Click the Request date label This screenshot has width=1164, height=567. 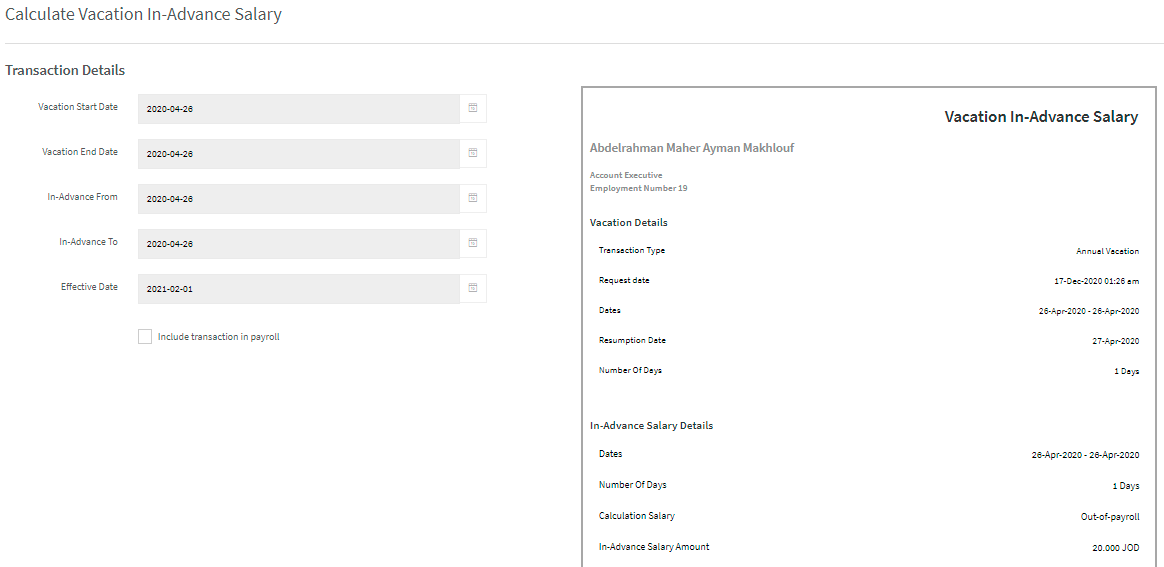tap(624, 280)
